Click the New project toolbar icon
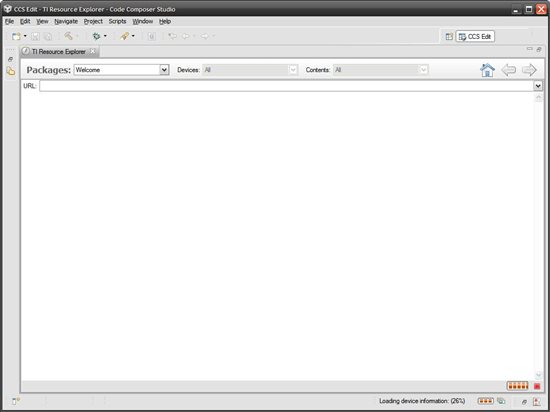 click(16, 36)
